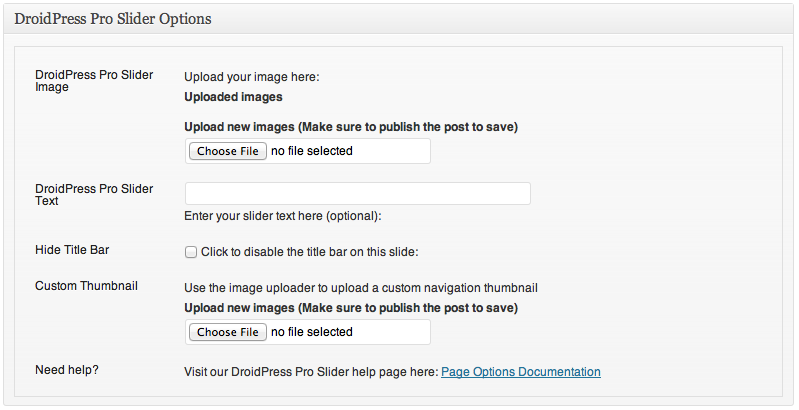The height and width of the screenshot is (410, 799).
Task: Click 'Visit our DroidPress Pro Slider help page' text
Action: click(x=311, y=372)
